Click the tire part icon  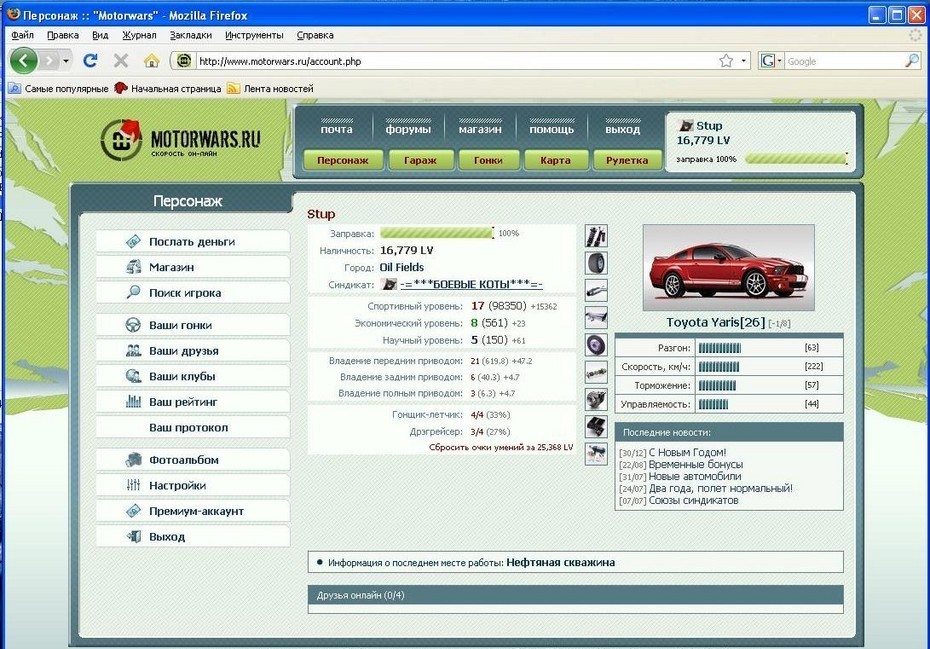596,263
